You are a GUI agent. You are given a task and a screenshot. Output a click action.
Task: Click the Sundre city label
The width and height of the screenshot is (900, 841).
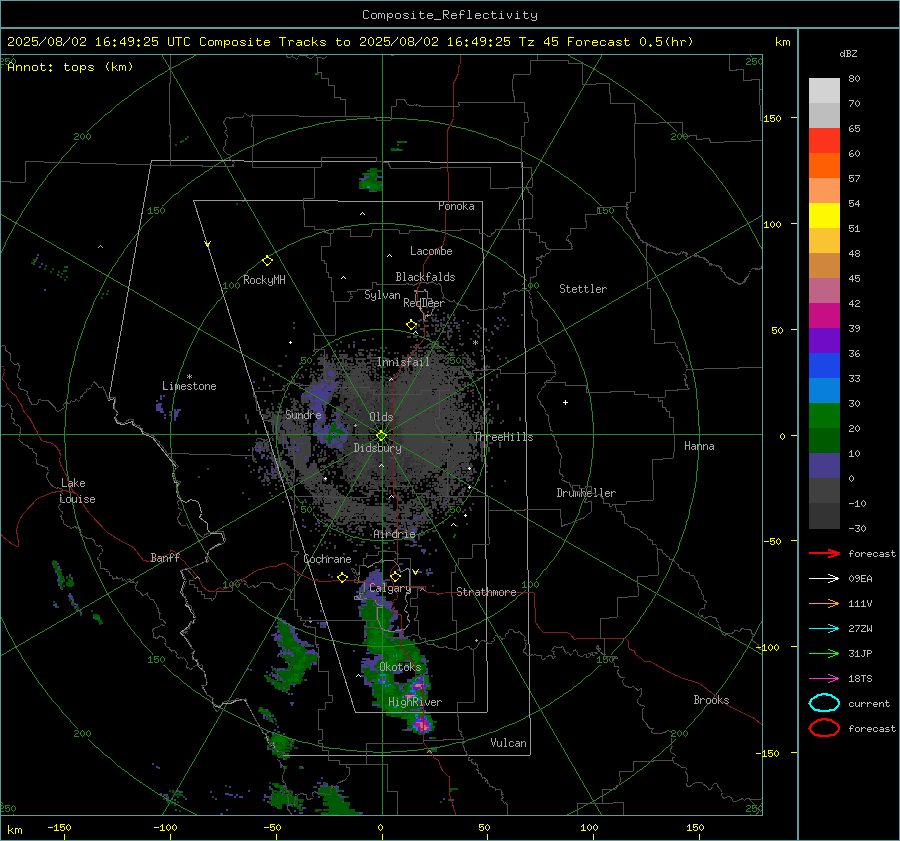pos(303,414)
